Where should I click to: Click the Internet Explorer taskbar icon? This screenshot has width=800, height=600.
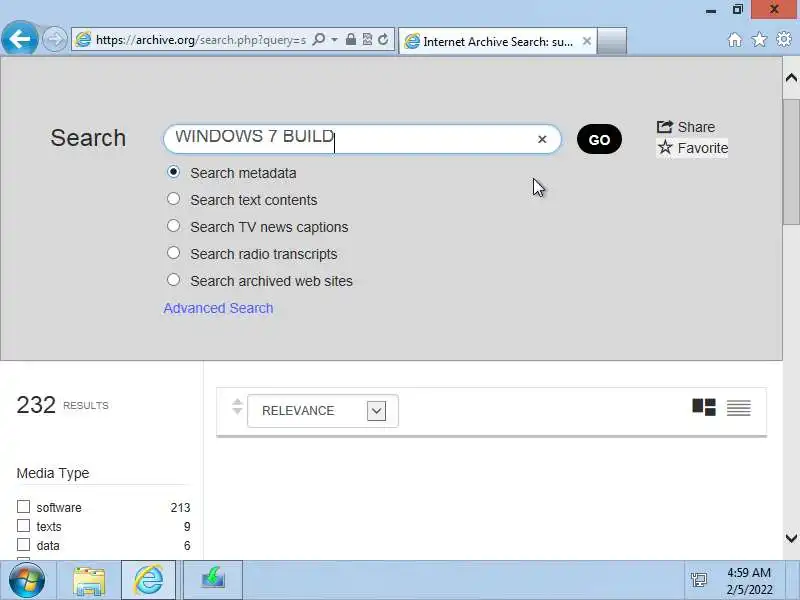click(x=148, y=580)
